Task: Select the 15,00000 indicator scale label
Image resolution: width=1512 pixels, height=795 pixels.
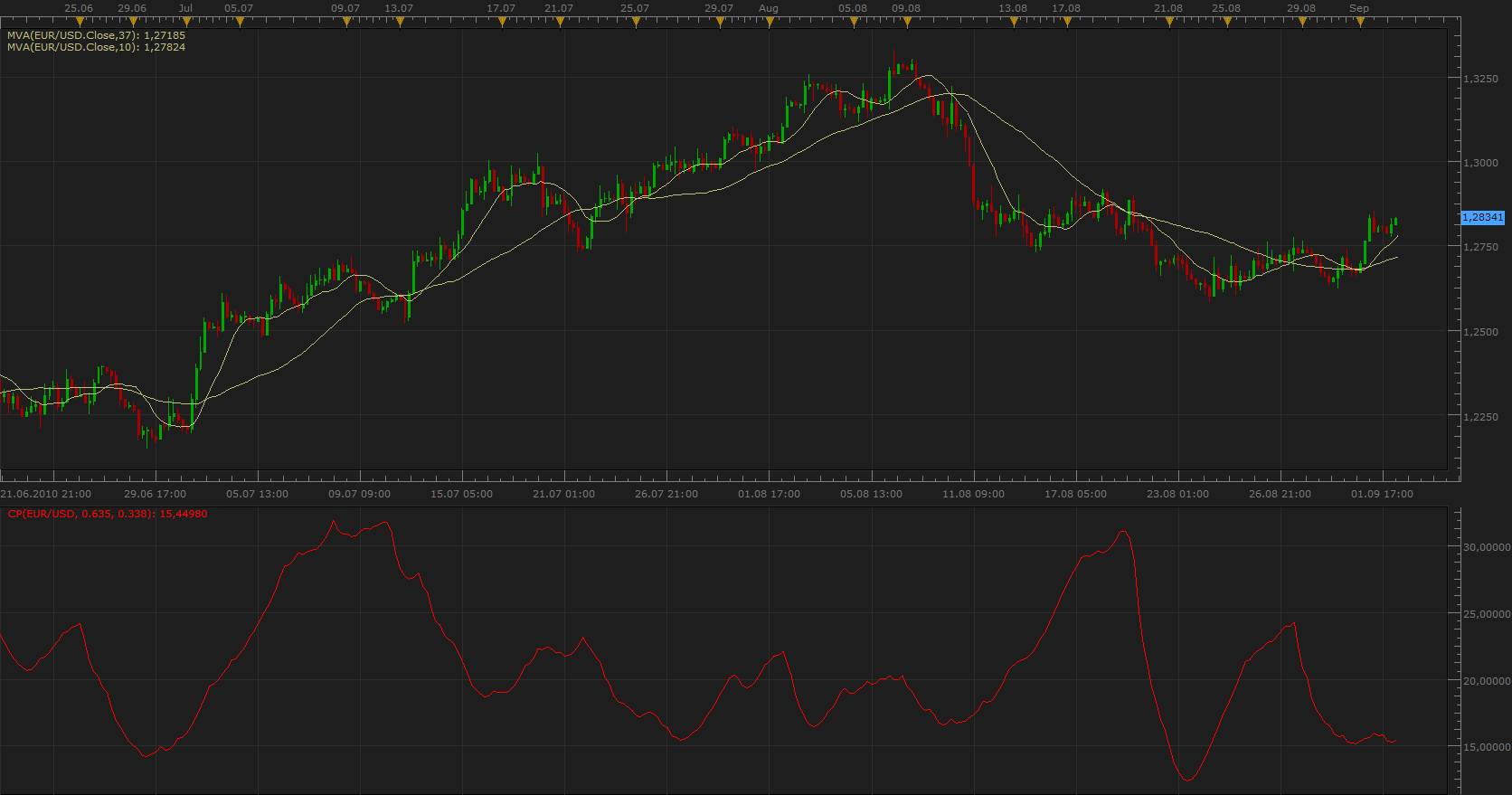Action: (x=1488, y=747)
